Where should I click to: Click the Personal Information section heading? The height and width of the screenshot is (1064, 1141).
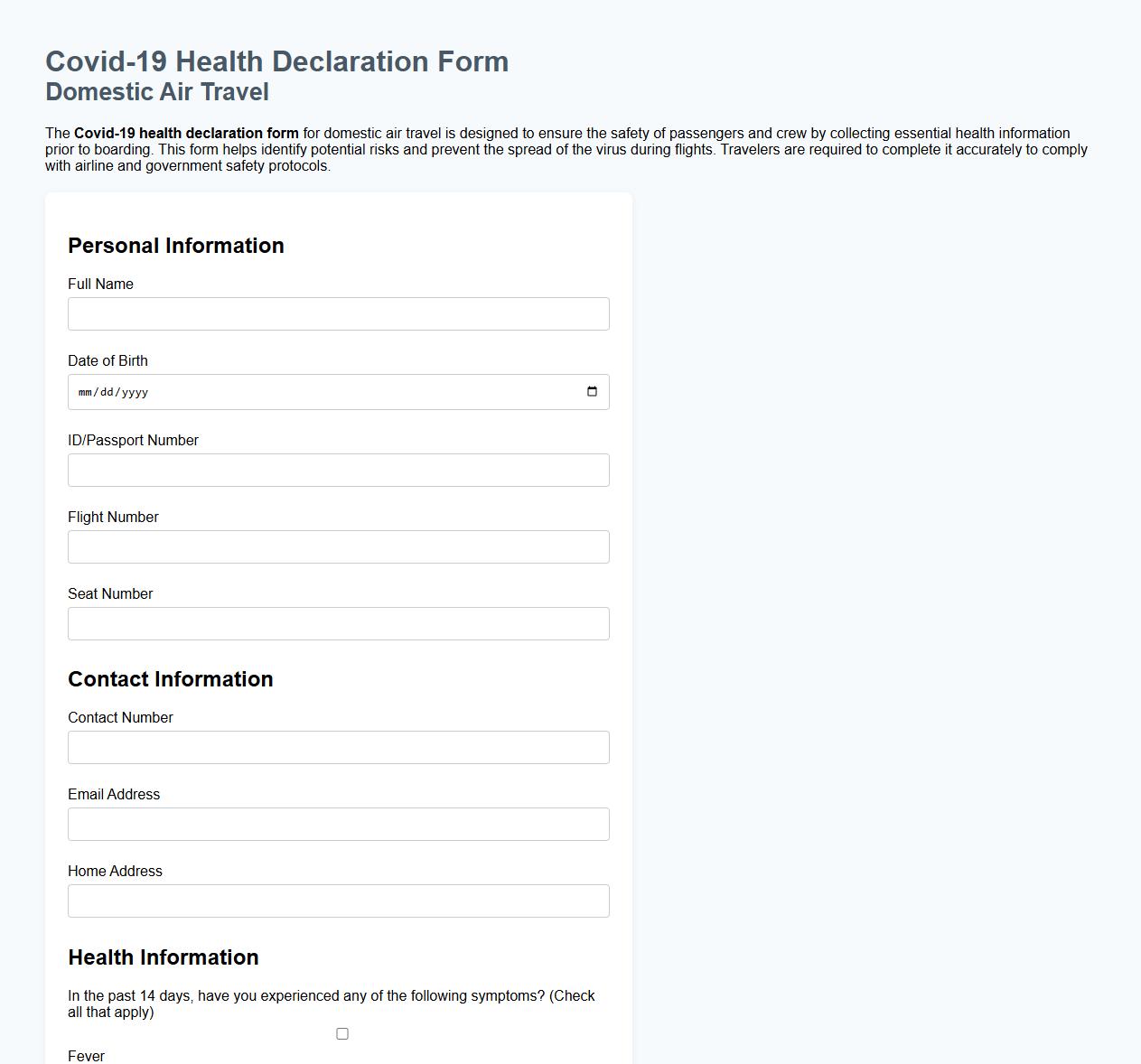pyautogui.click(x=176, y=245)
